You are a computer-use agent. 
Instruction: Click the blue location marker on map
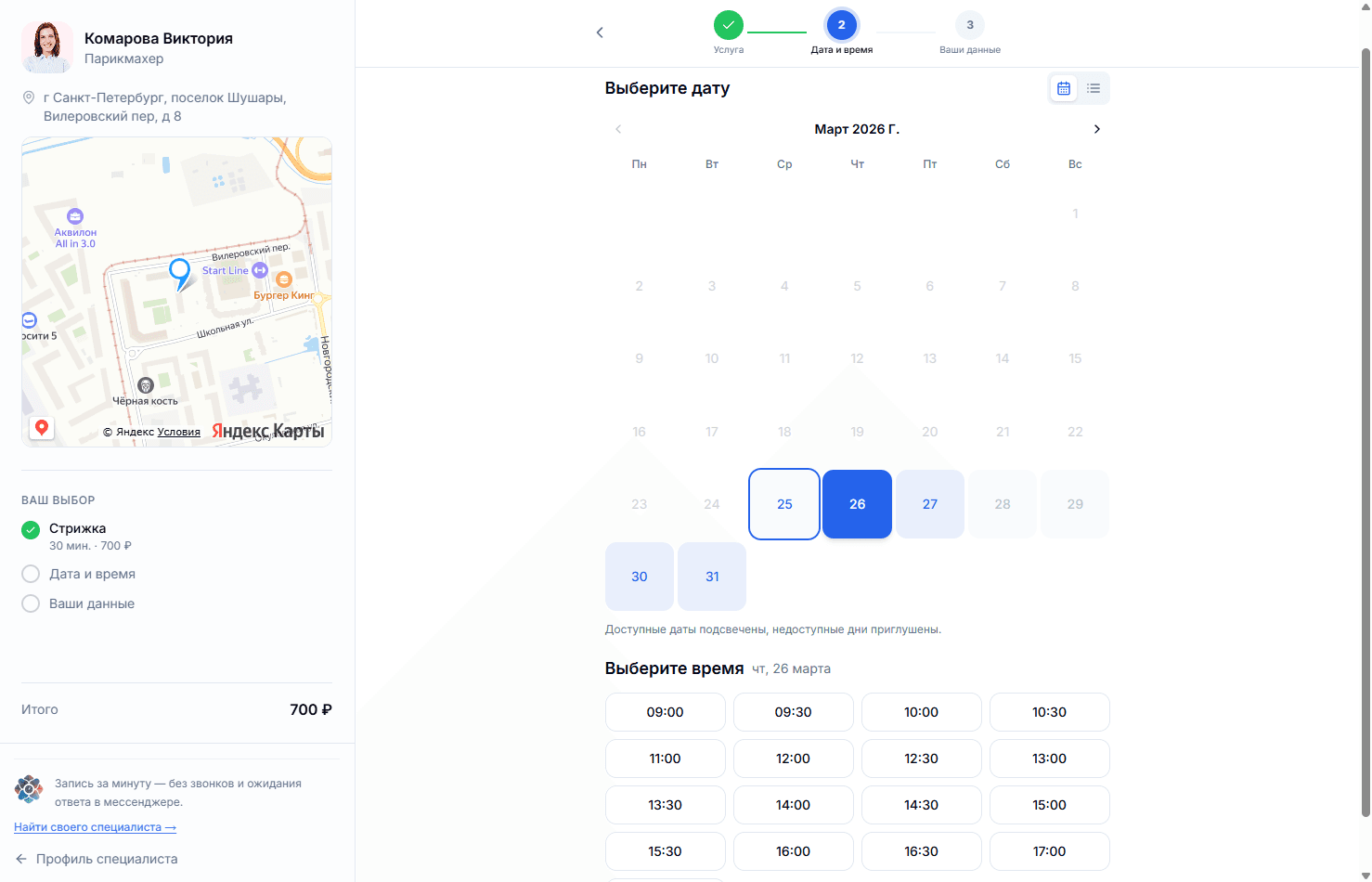[x=179, y=272]
